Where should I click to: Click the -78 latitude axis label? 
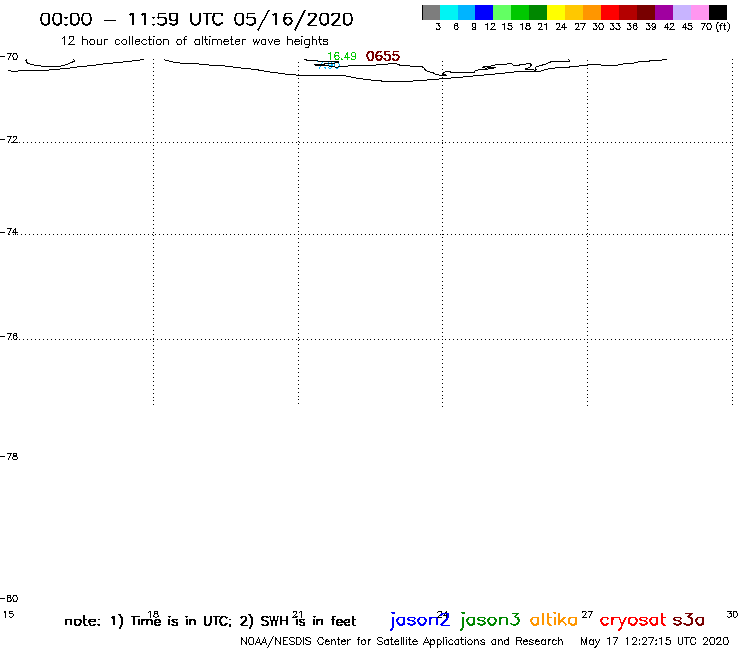9,456
